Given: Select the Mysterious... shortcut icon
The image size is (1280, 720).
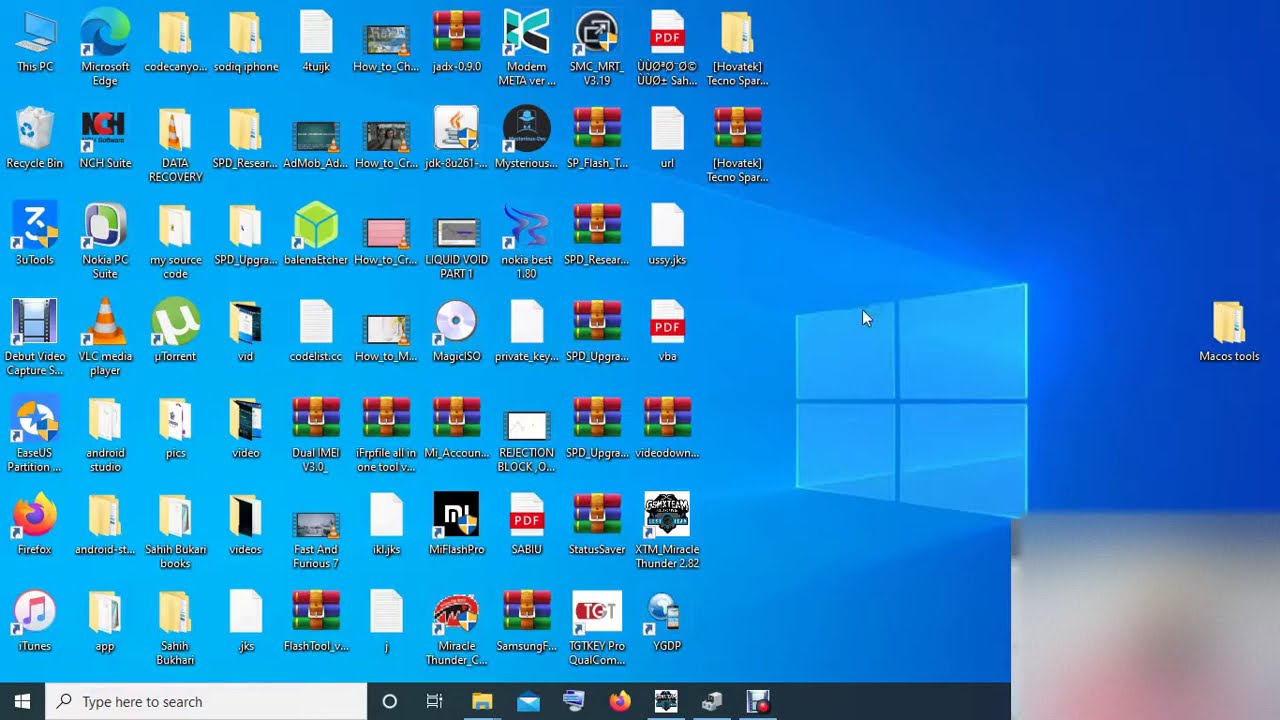Looking at the screenshot, I should click(527, 139).
